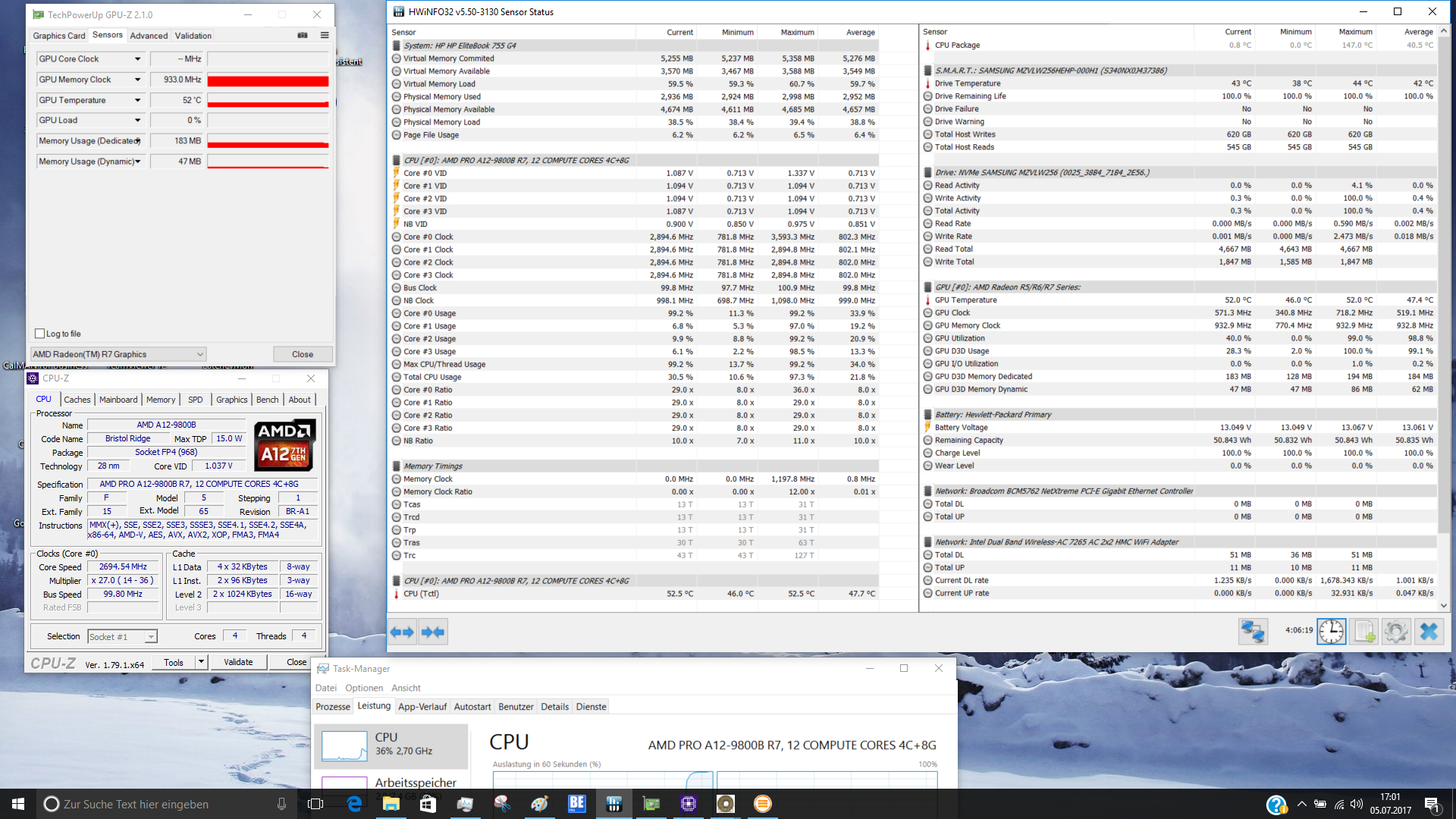The height and width of the screenshot is (819, 1456).
Task: Click the clock reset timer icon
Action: (1331, 631)
